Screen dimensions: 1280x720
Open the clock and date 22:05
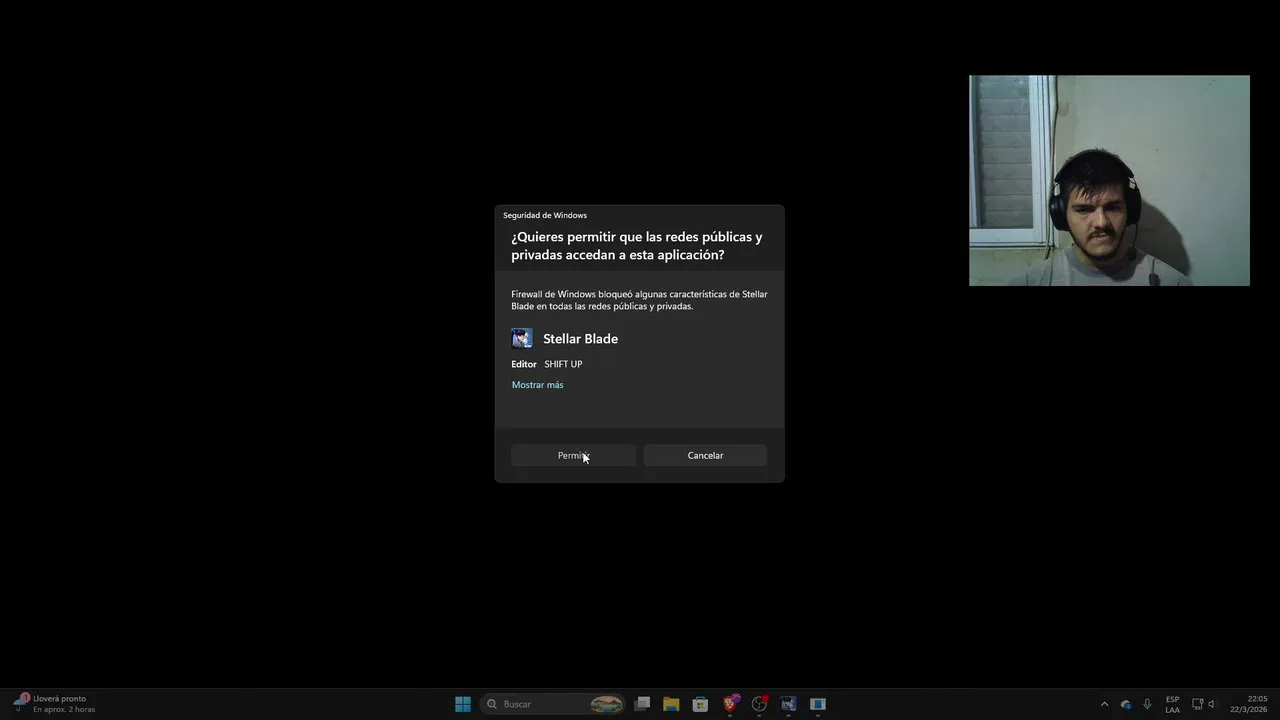click(x=1249, y=704)
